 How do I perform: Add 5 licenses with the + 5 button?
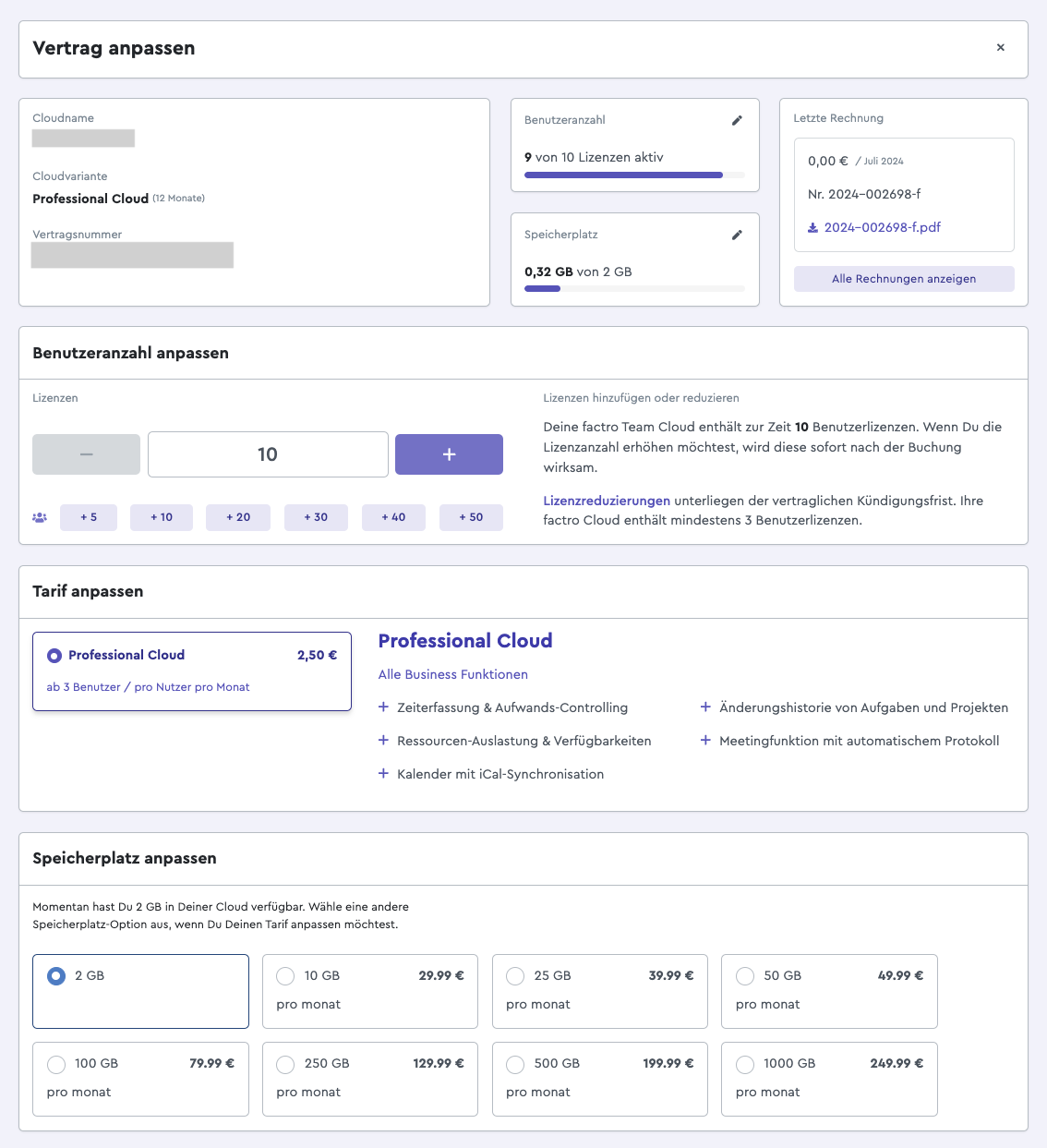coord(89,517)
